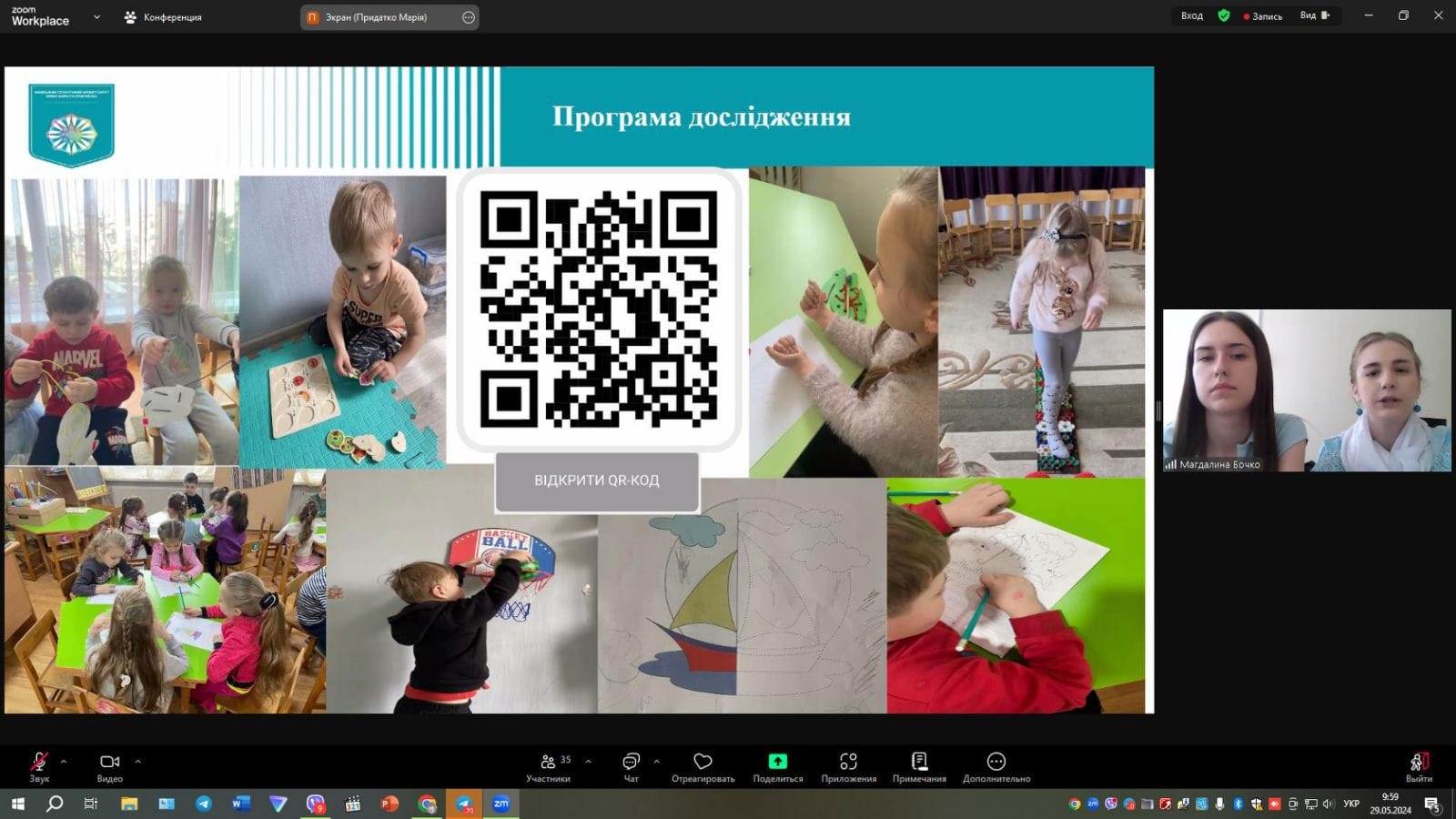Screen dimensions: 1456x819
Task: Open Viber from the taskbar
Action: point(315,804)
